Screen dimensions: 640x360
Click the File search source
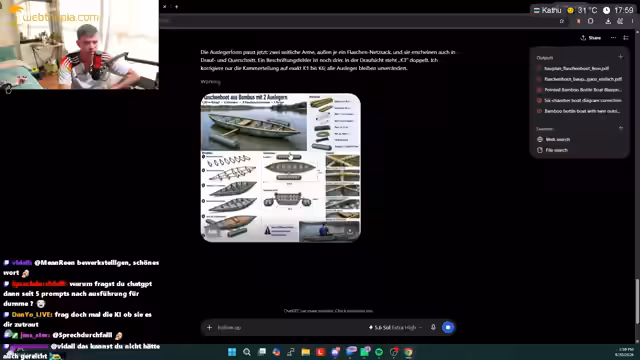tap(553, 150)
